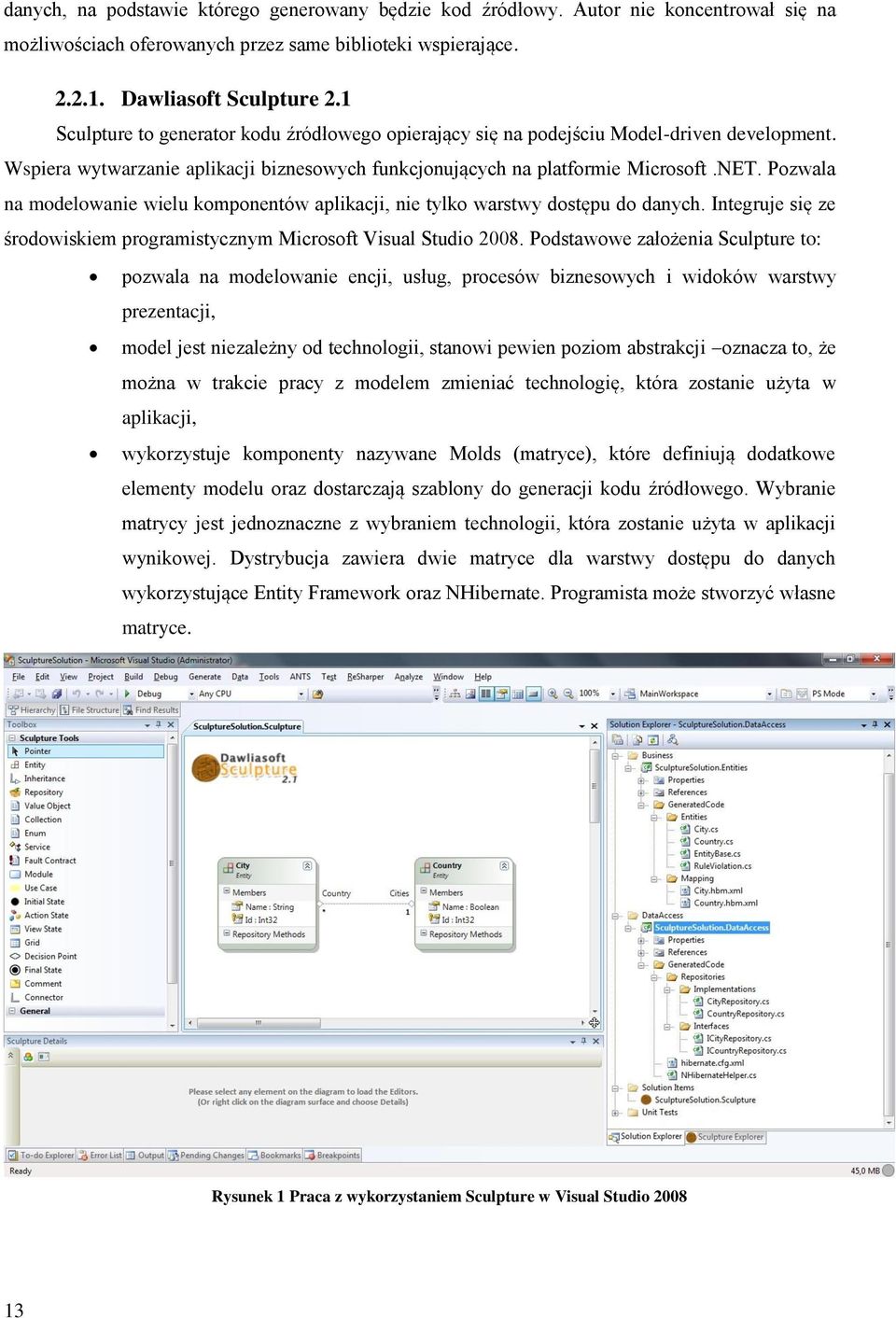Collapse Members section of City entity
896x1318 pixels.
[227, 892]
